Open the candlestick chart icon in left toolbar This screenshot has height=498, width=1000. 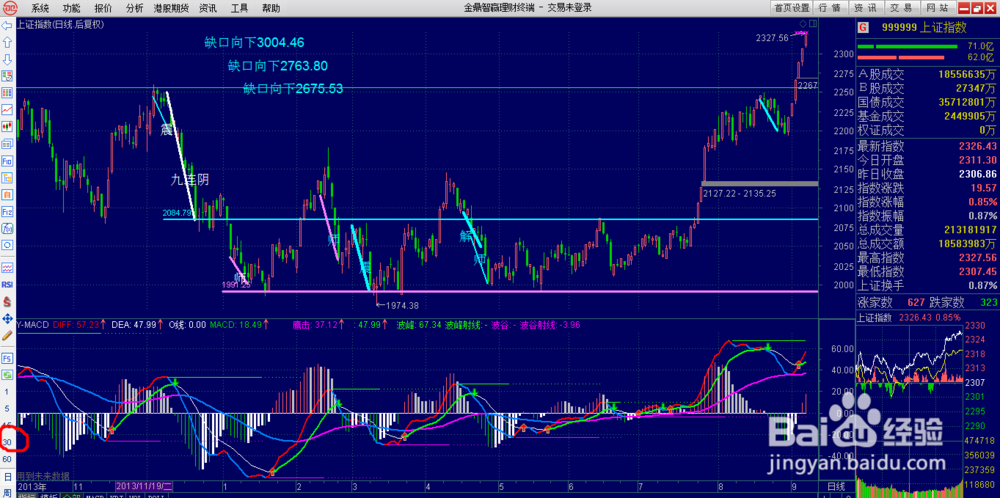[x=7, y=126]
